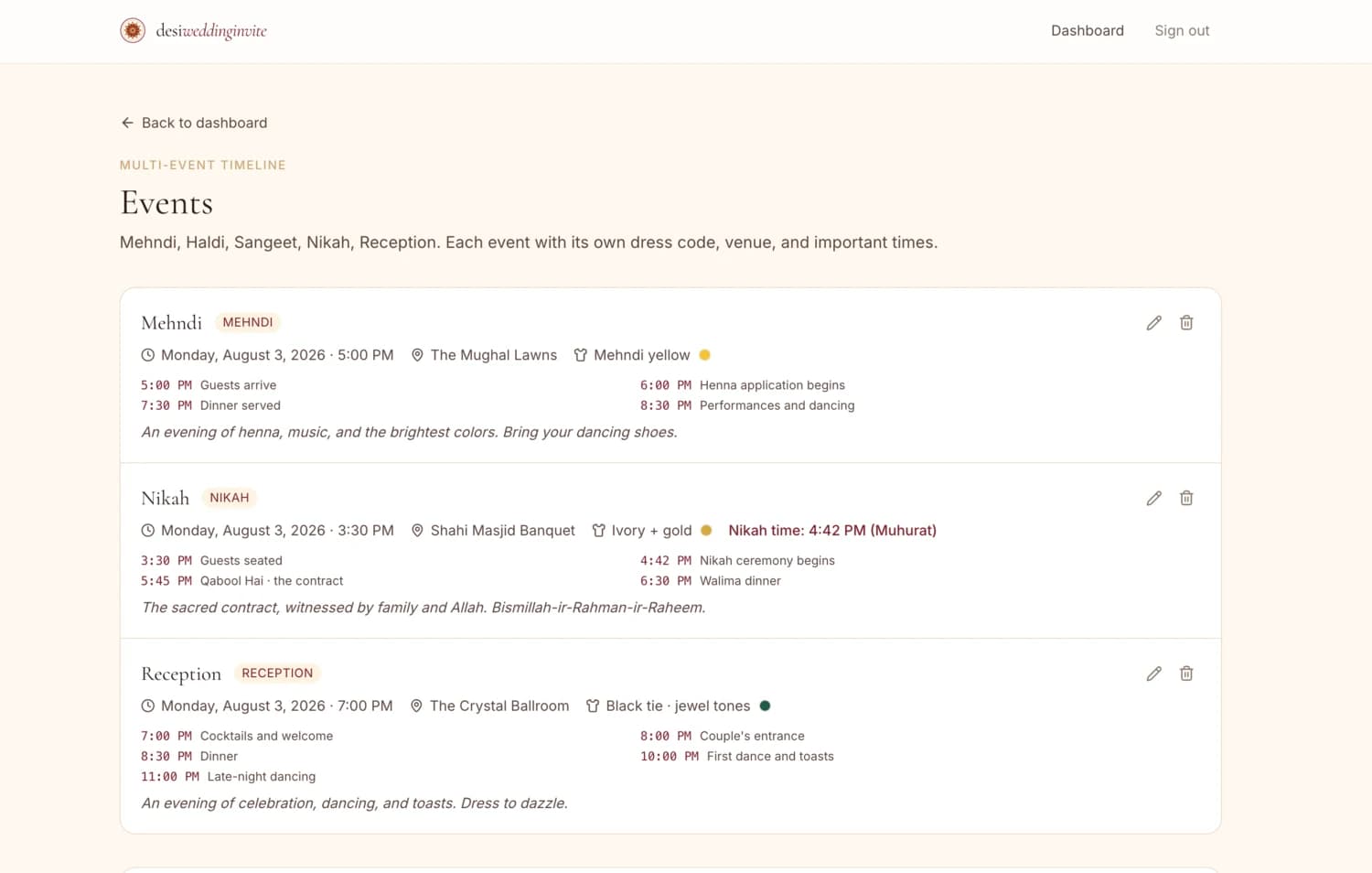Click the Mehndi event title
1372x873 pixels.
click(172, 323)
